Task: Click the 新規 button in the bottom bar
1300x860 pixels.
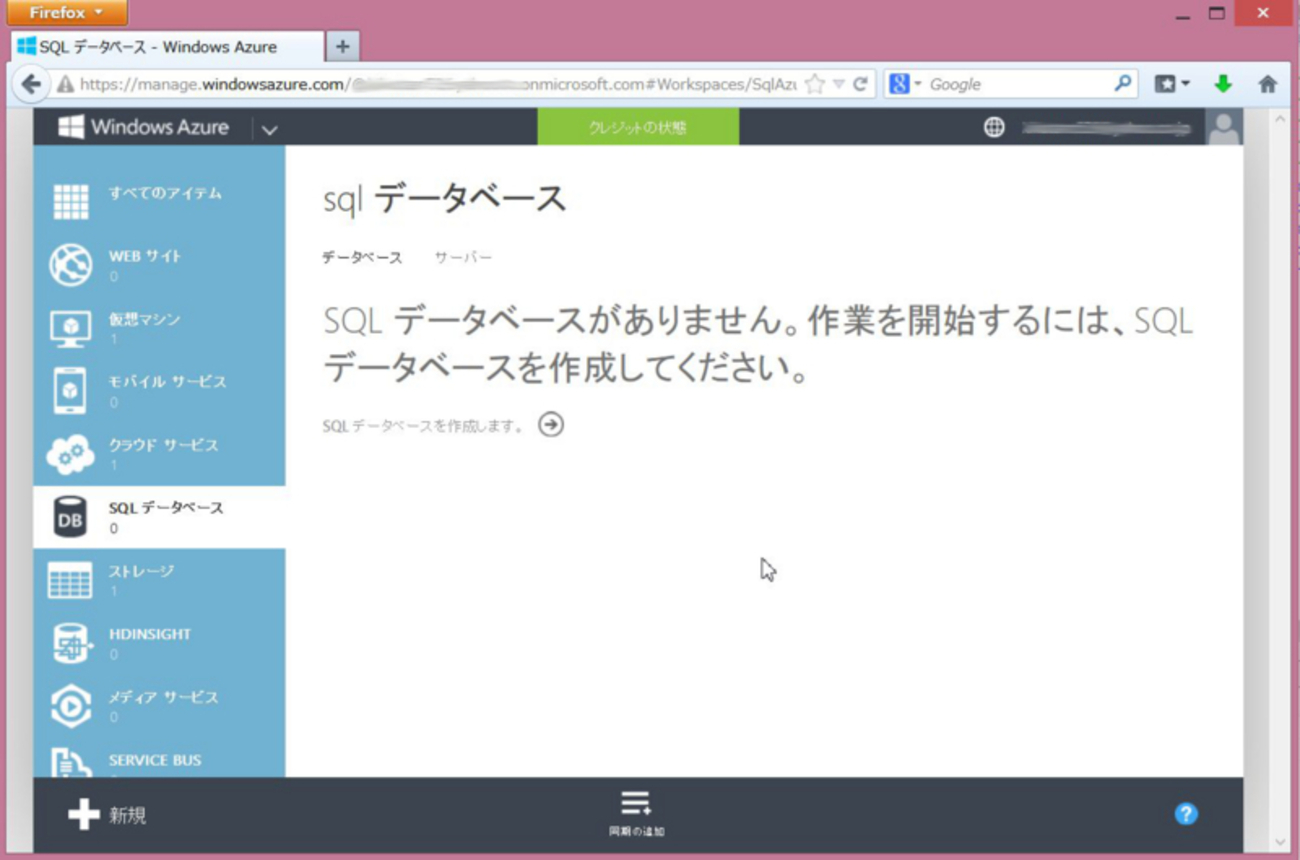Action: 108,815
